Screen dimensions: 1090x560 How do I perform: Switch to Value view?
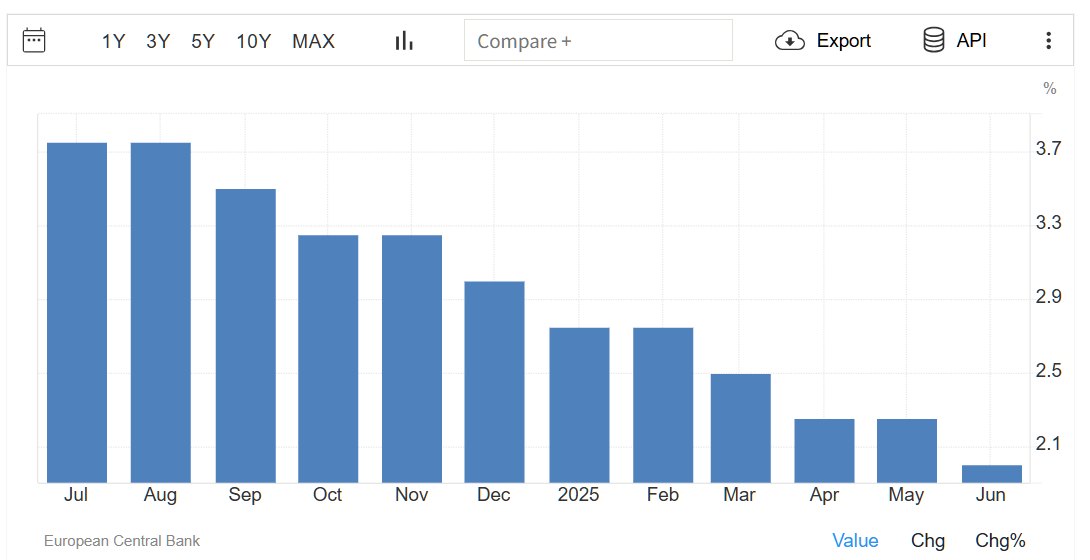tap(855, 541)
